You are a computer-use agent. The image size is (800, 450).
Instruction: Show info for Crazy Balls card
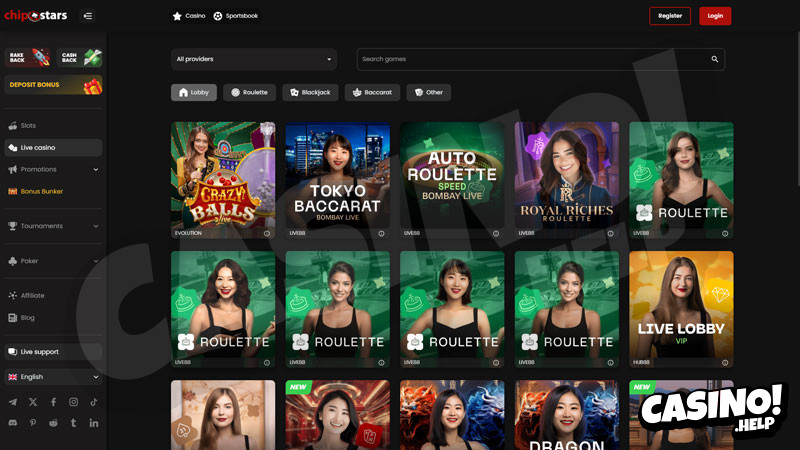pos(267,234)
